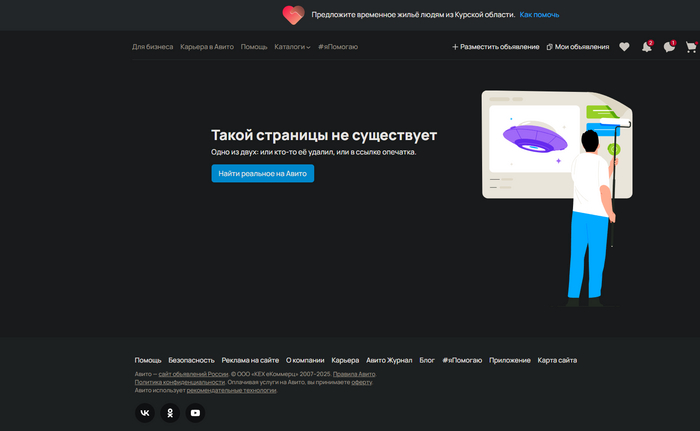Screen dimensions: 700x431
Task: Click Разместить объявление
Action: (496, 47)
